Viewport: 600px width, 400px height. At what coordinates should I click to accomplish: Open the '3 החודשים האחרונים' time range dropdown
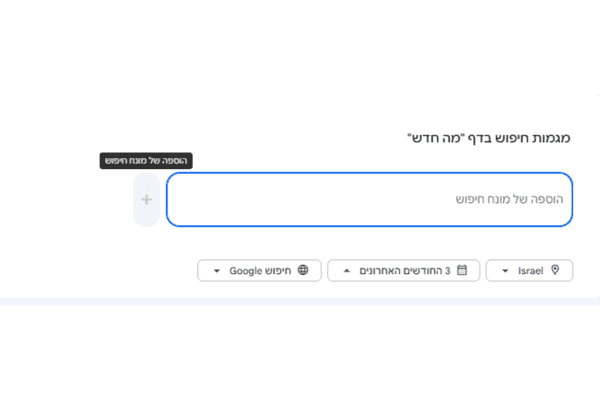tap(404, 271)
